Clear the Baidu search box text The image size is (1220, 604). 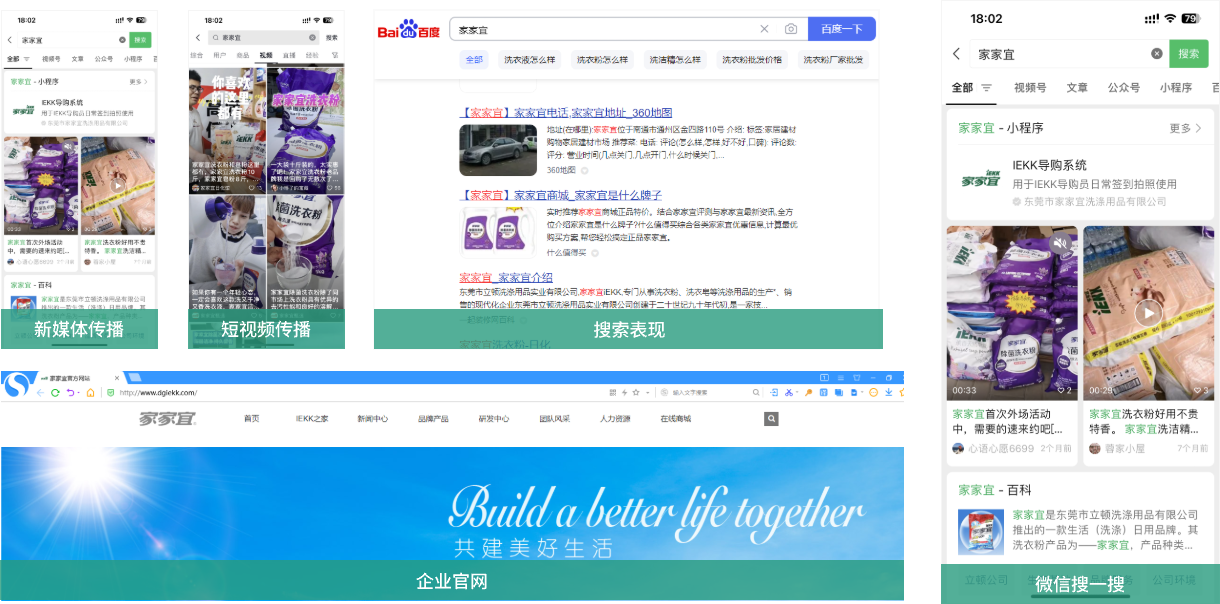point(764,29)
